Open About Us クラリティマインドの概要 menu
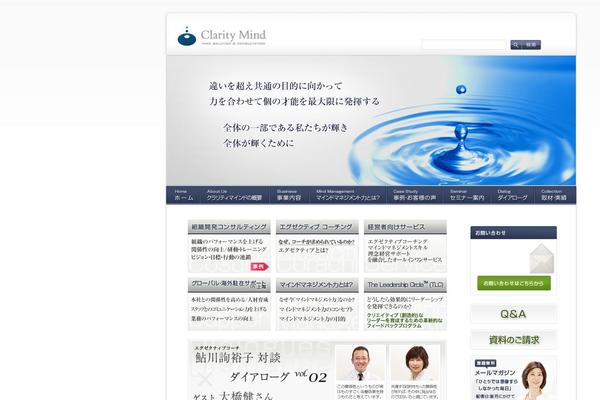 point(235,195)
